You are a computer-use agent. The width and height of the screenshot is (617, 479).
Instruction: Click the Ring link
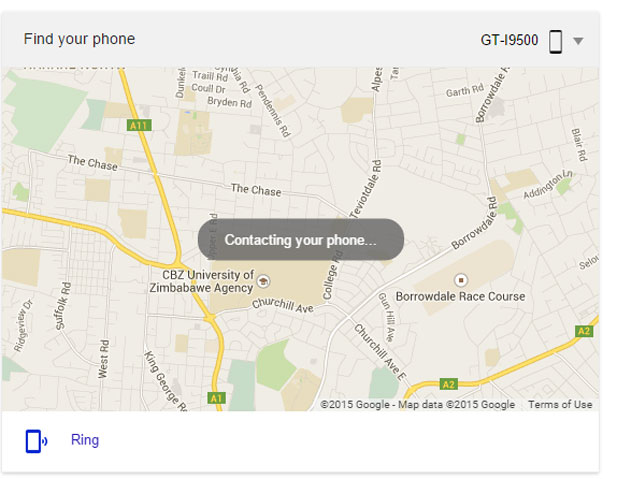pyautogui.click(x=85, y=440)
